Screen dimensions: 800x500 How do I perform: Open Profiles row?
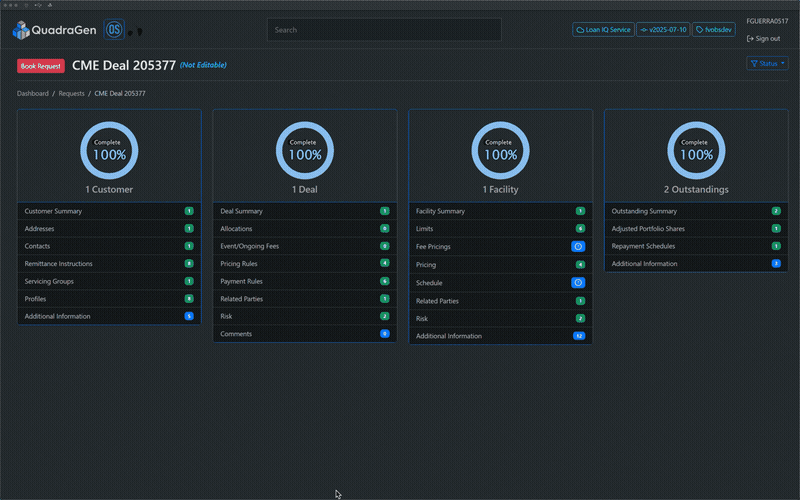[109, 299]
